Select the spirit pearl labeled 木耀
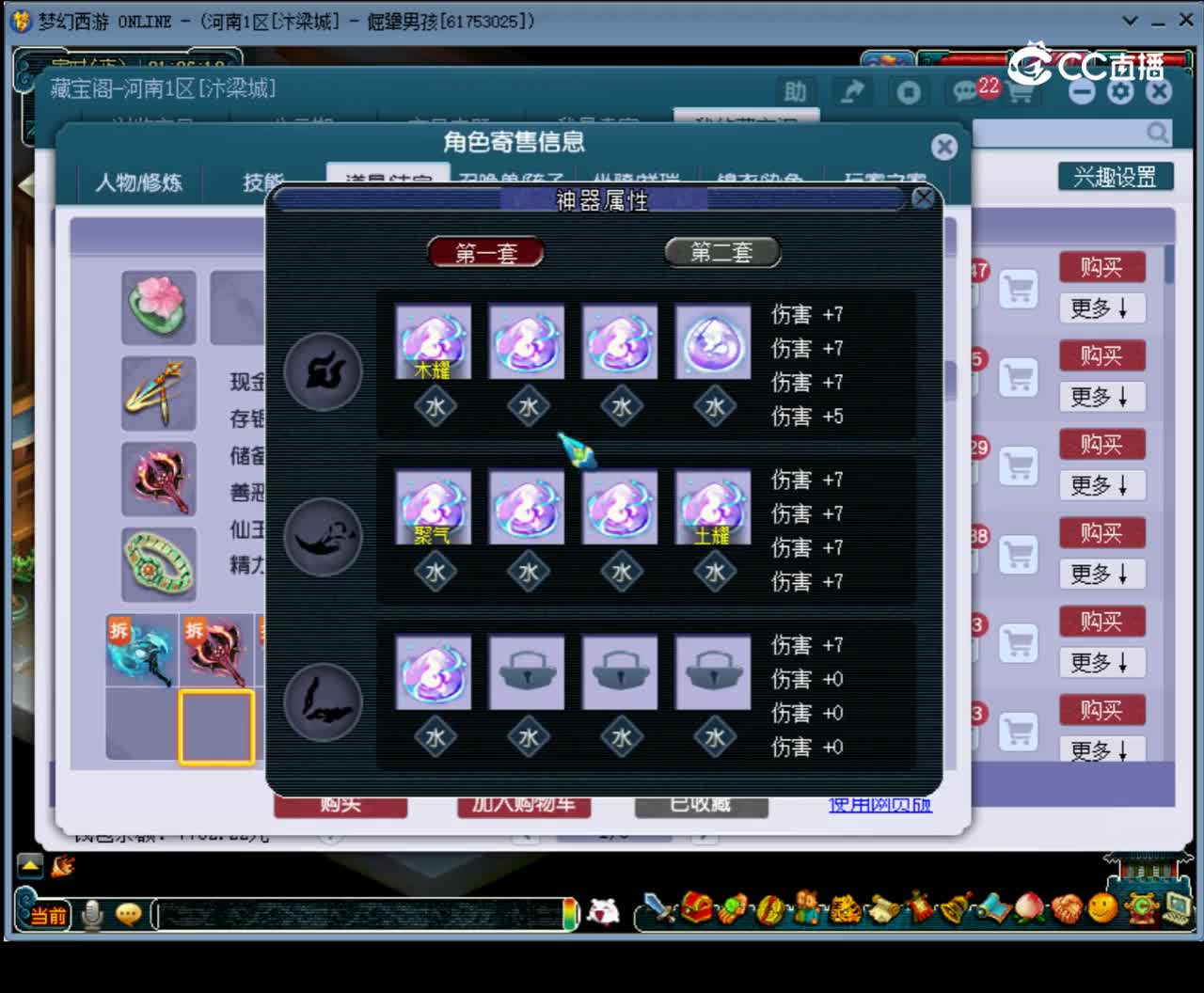 click(x=433, y=341)
